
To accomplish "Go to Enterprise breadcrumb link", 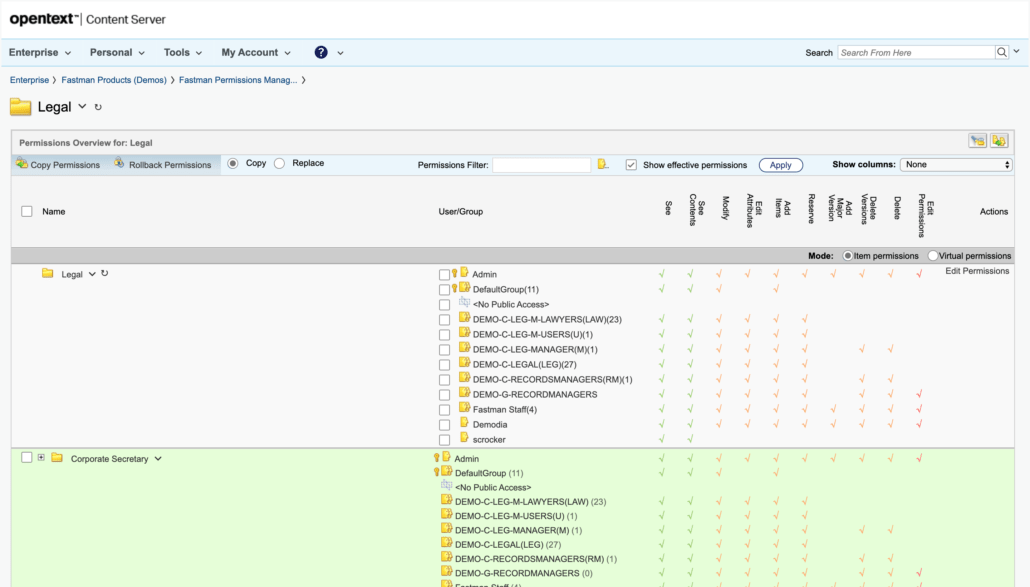I will 29,80.
